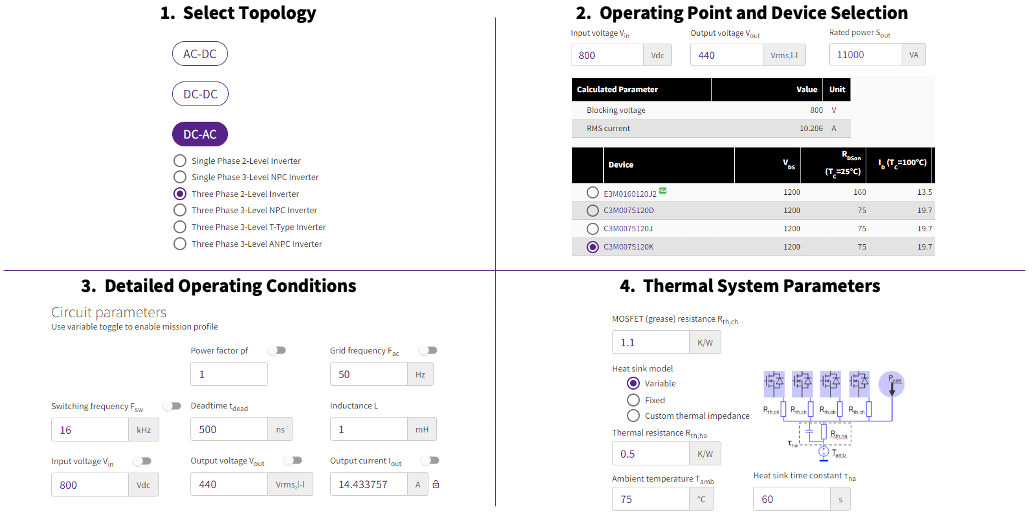Screen dimensions: 1032x514
Task: Open the C3M0075120J device link
Action: pos(628,228)
